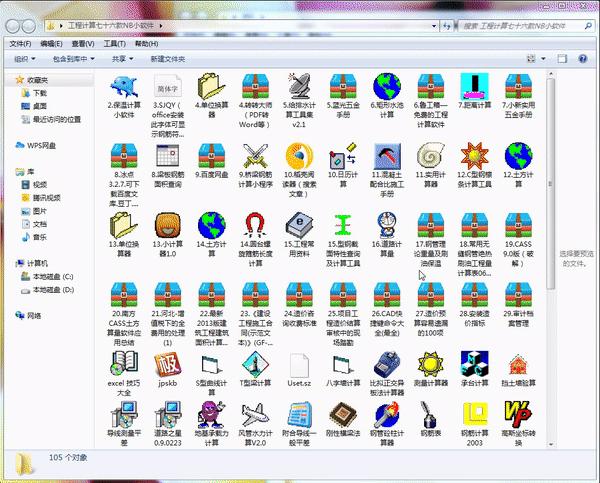Select the 4.转转大师 PDF转Word archive

tap(255, 86)
